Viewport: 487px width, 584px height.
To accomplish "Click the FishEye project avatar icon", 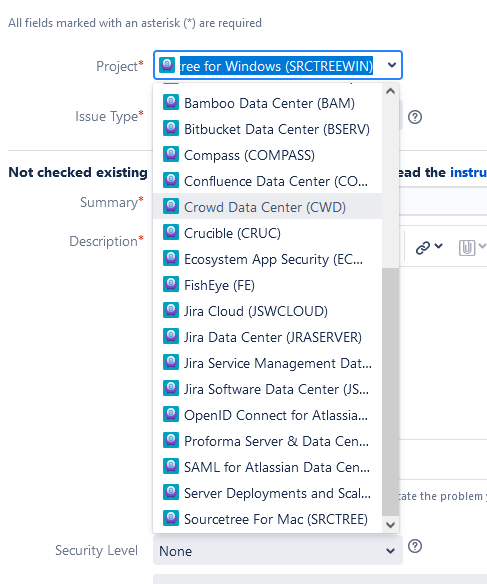I will [171, 284].
